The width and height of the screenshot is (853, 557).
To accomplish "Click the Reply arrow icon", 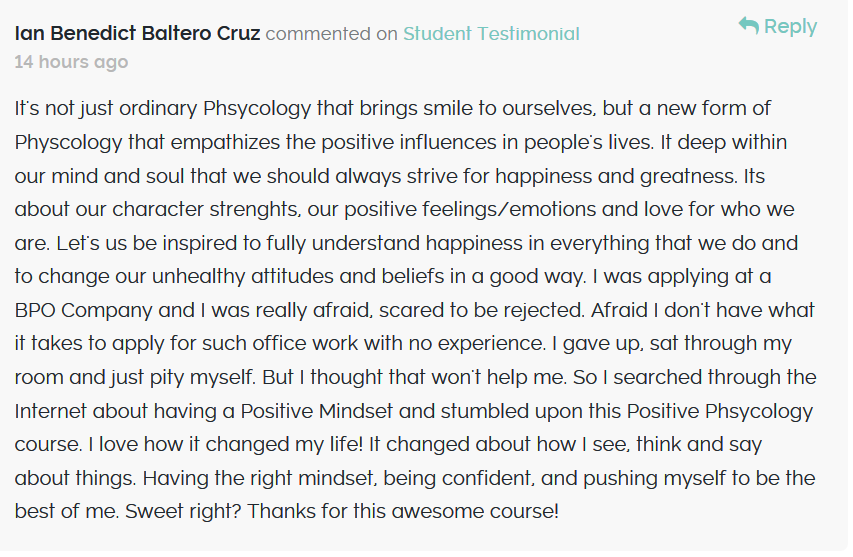I will (749, 25).
